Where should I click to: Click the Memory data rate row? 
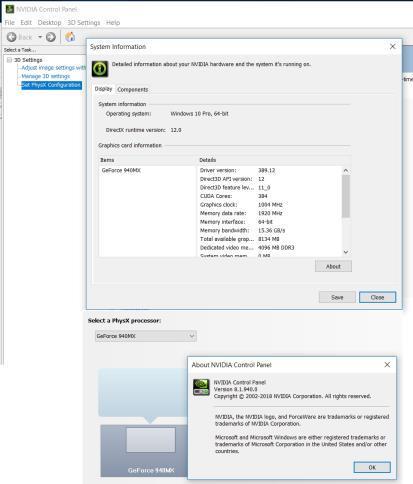pyautogui.click(x=269, y=213)
